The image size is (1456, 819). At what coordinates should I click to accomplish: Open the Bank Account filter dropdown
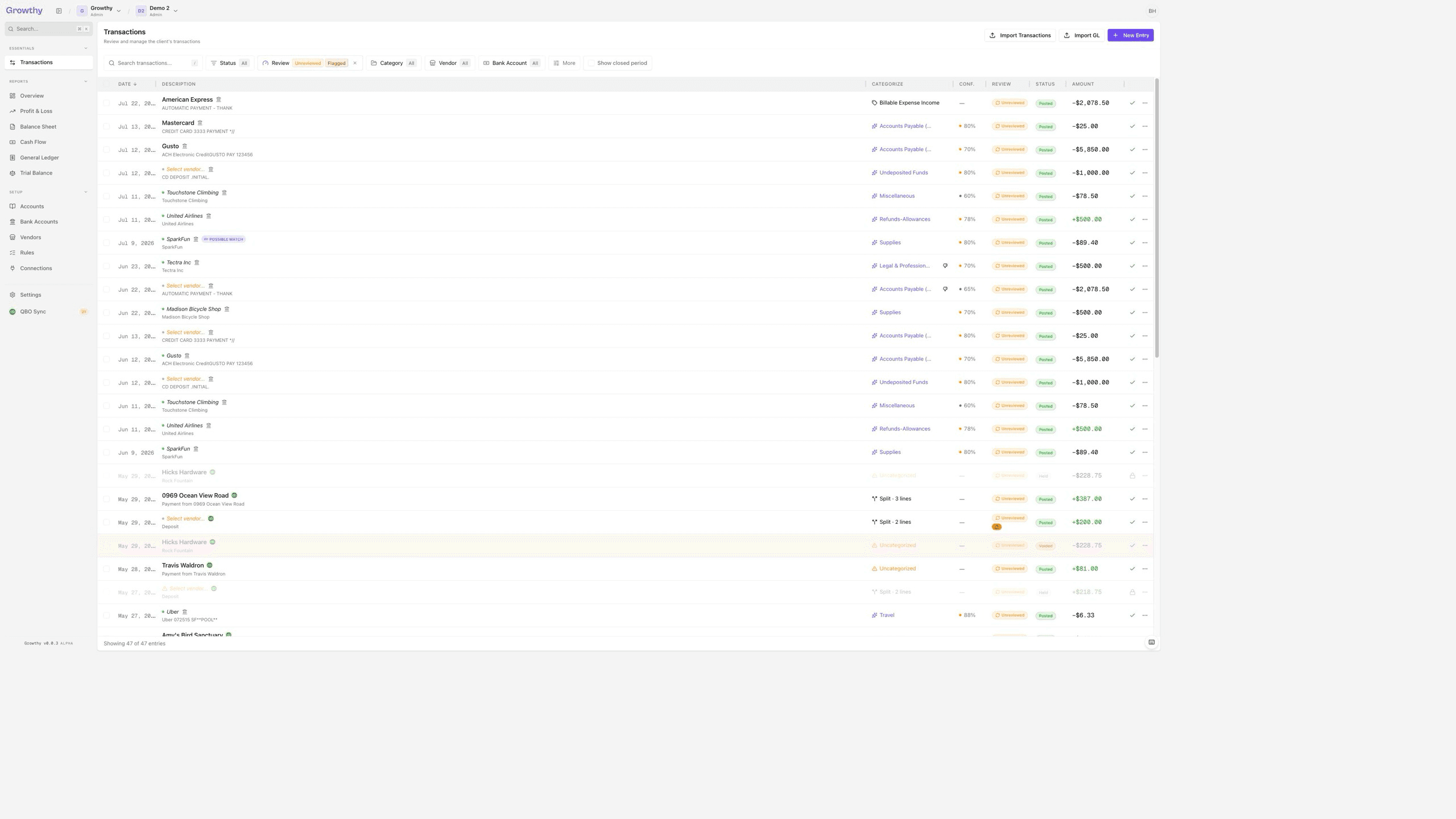pos(511,63)
